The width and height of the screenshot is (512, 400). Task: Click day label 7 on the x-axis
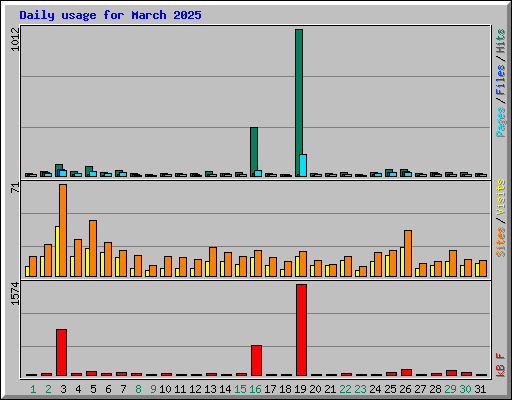pos(123,389)
